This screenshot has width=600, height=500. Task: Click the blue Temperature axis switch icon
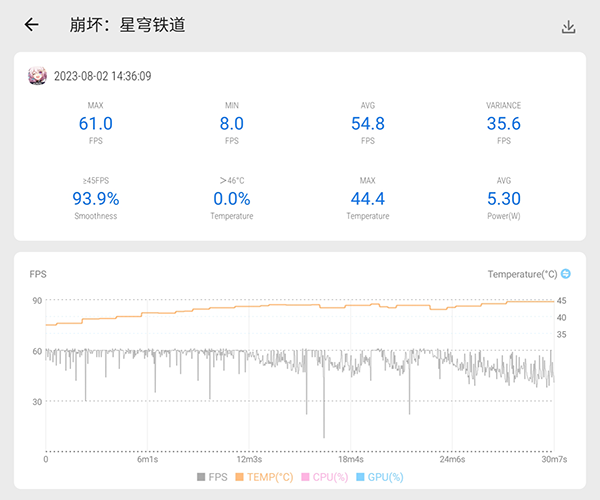click(566, 274)
